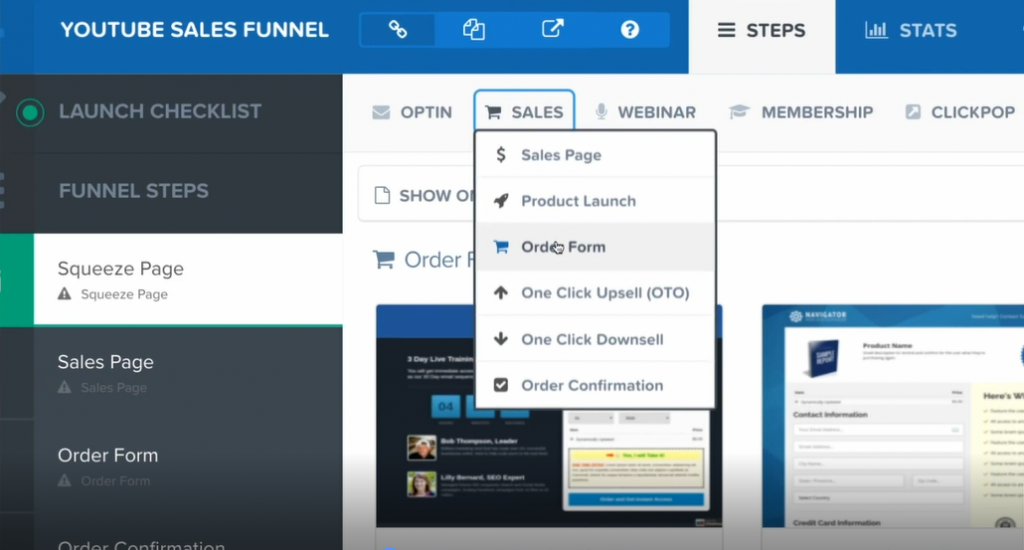Click the FUNNEL STEPS heading

point(134,191)
